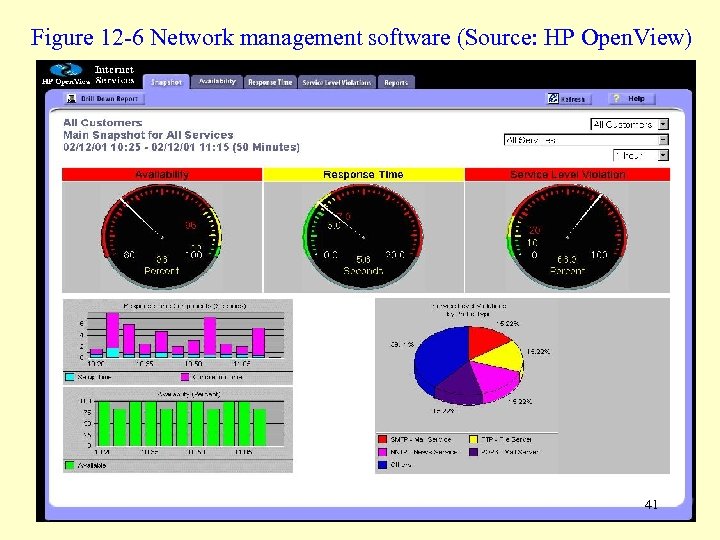Click the 'Internet Services' title text

[x=114, y=75]
